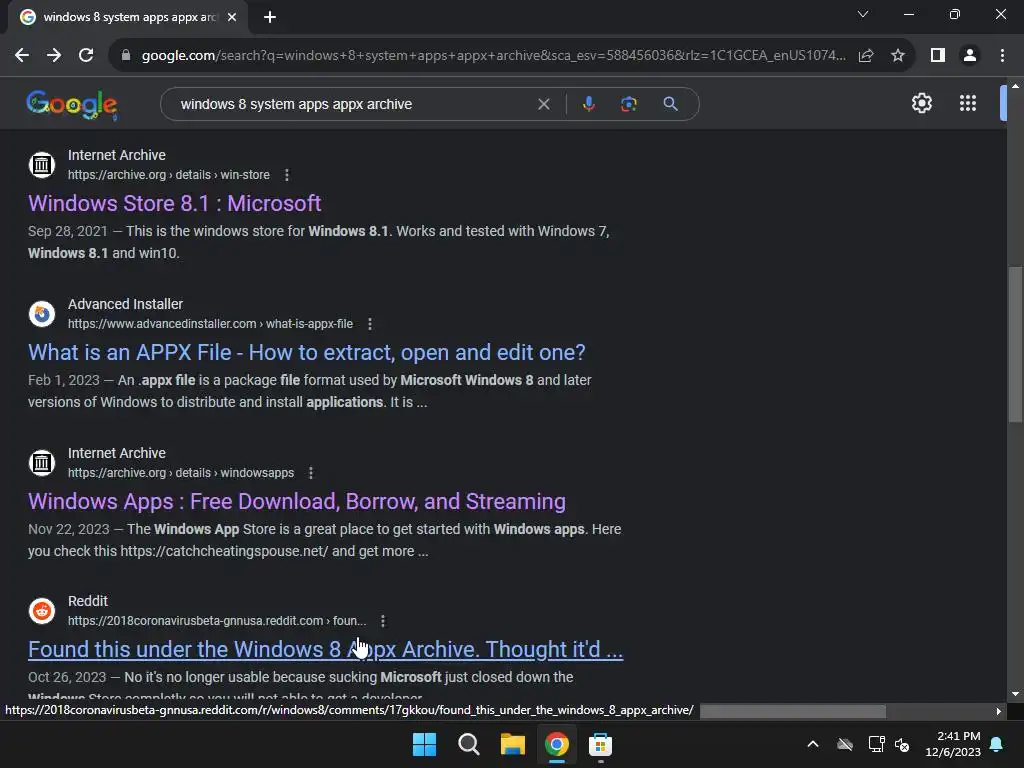Open Found this under Windows 8 Appx Archive result
The height and width of the screenshot is (768, 1024).
(x=325, y=649)
